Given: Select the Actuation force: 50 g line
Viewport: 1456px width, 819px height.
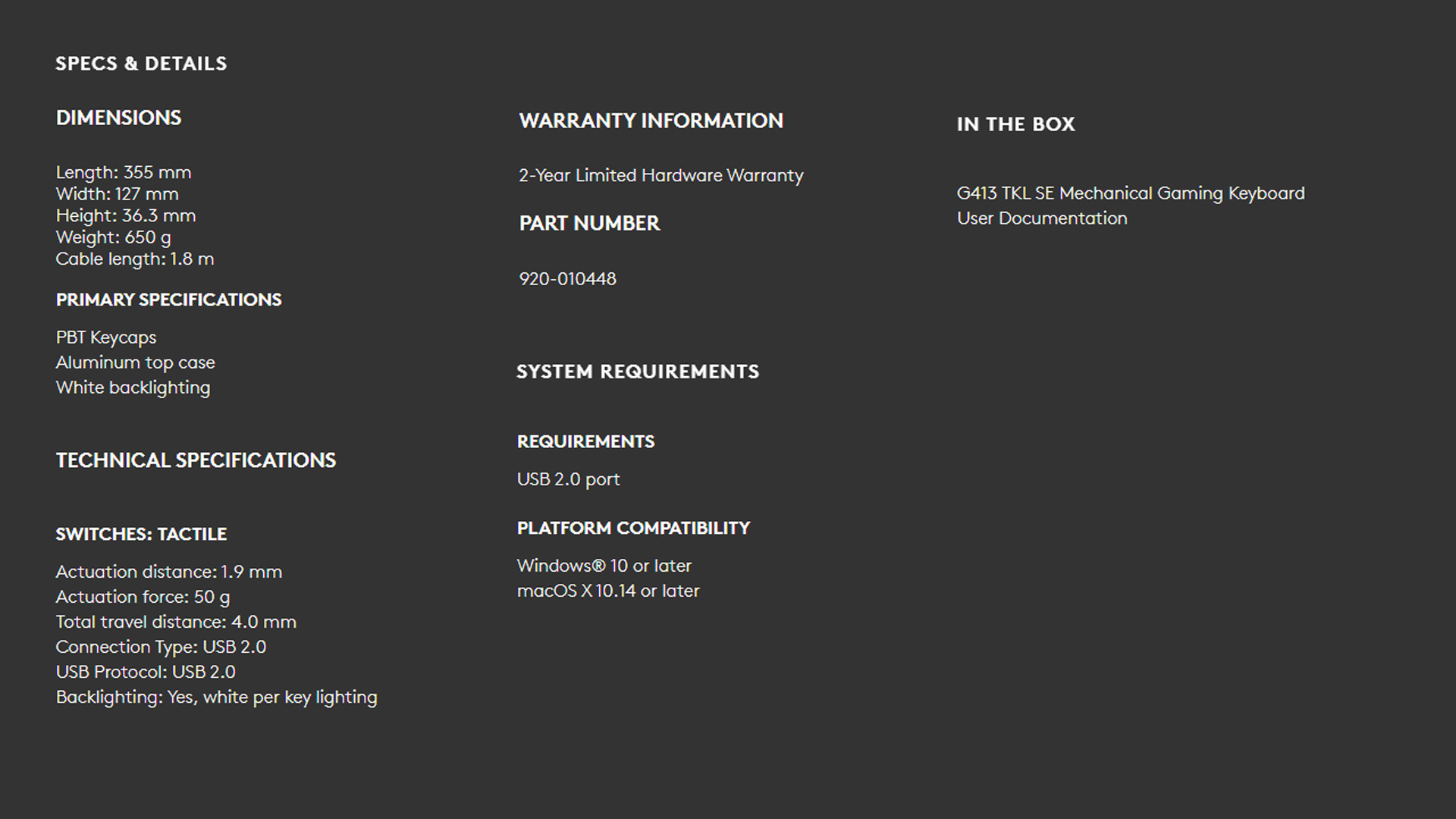Looking at the screenshot, I should click(x=143, y=598).
